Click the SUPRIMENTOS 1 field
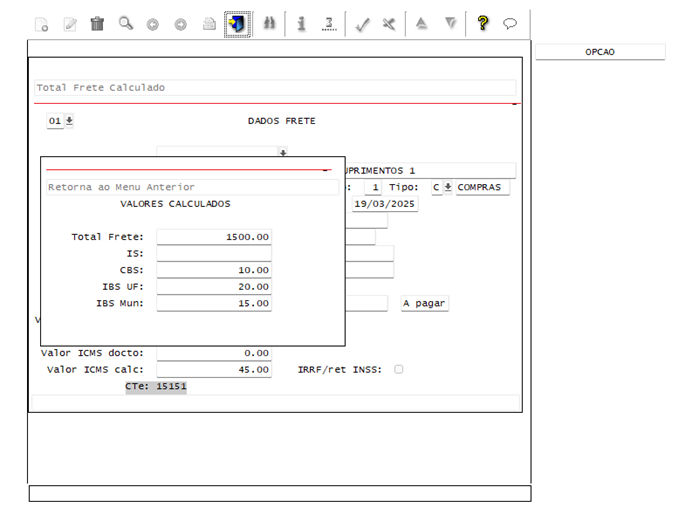 pos(431,171)
